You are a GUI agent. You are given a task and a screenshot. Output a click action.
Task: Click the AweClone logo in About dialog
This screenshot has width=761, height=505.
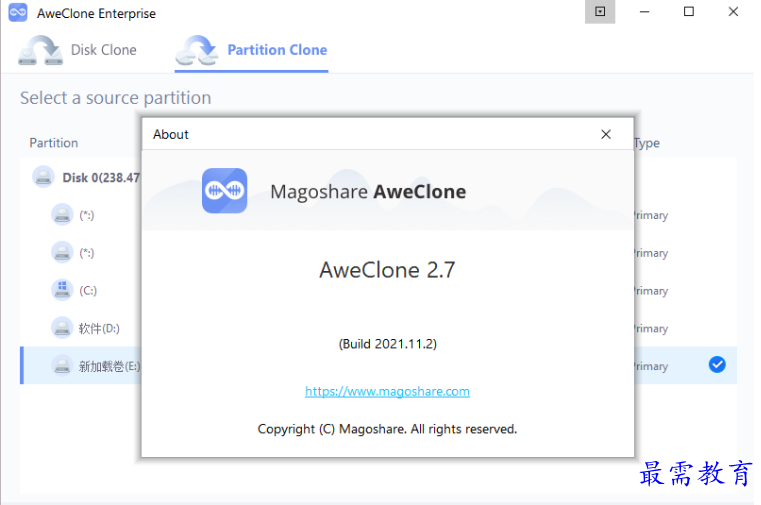click(226, 192)
